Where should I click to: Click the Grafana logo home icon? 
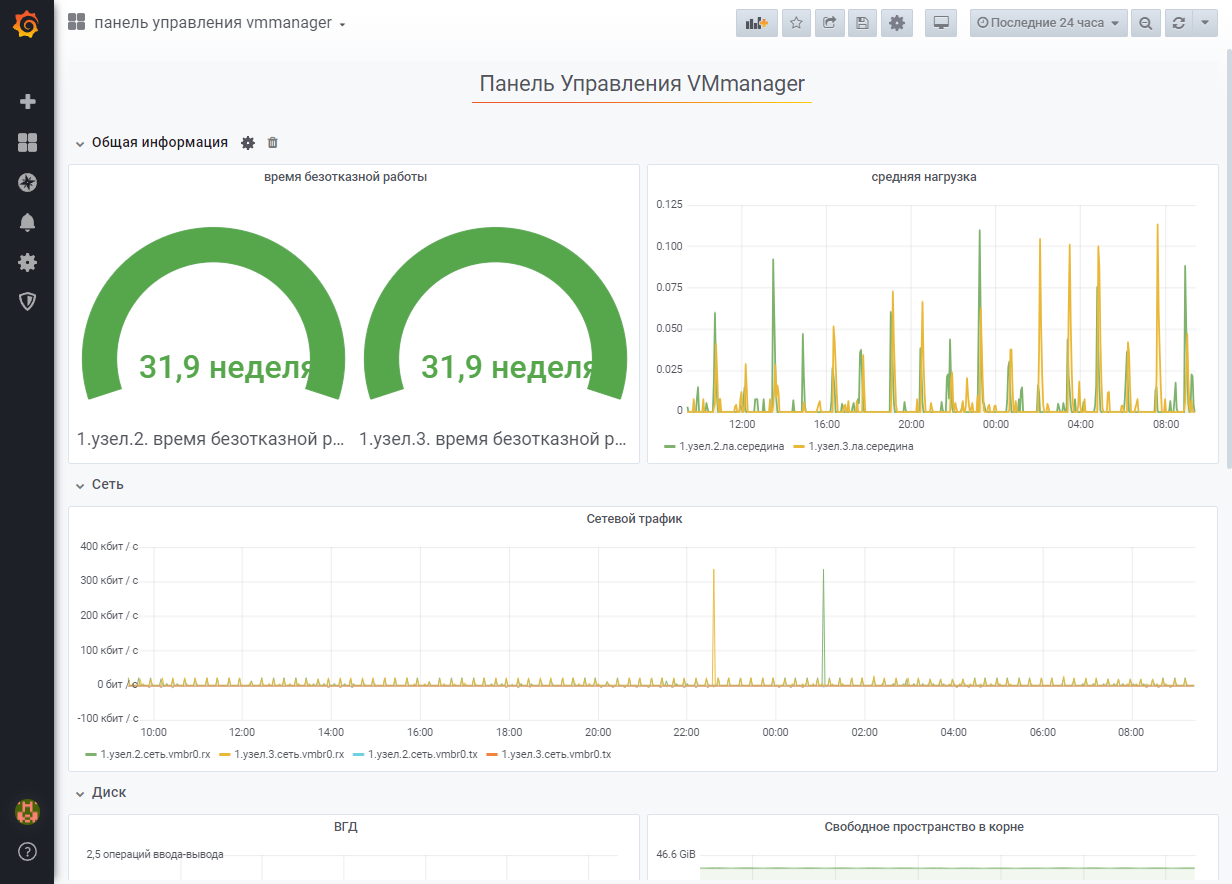click(27, 24)
